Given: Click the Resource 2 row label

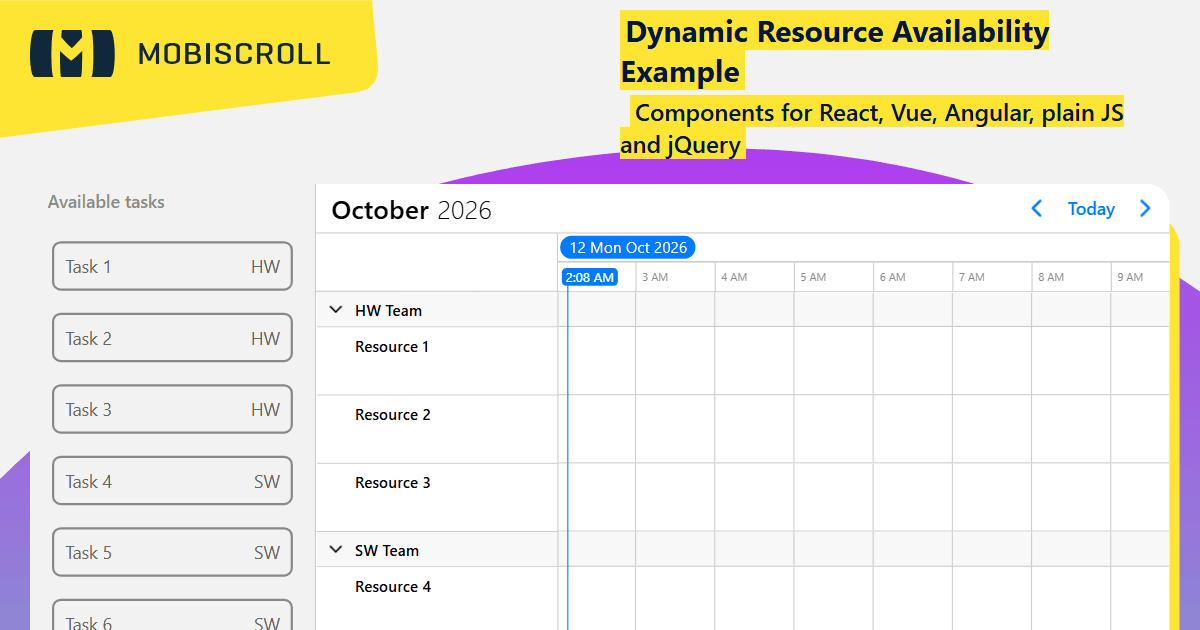Looking at the screenshot, I should [x=393, y=415].
